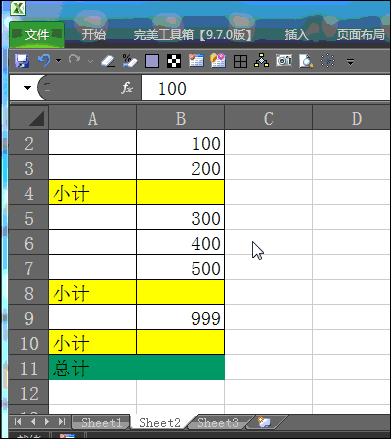Select row 8 header
Screen dimensions: 391x439
coord(29,292)
